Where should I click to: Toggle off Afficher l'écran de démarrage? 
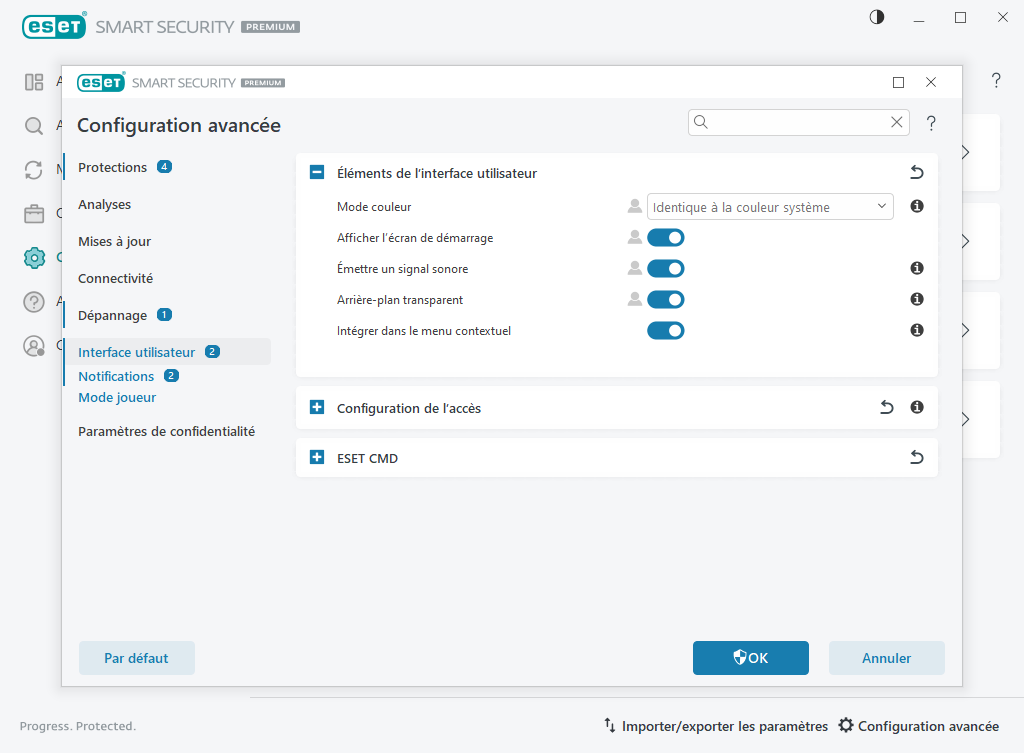(x=666, y=237)
